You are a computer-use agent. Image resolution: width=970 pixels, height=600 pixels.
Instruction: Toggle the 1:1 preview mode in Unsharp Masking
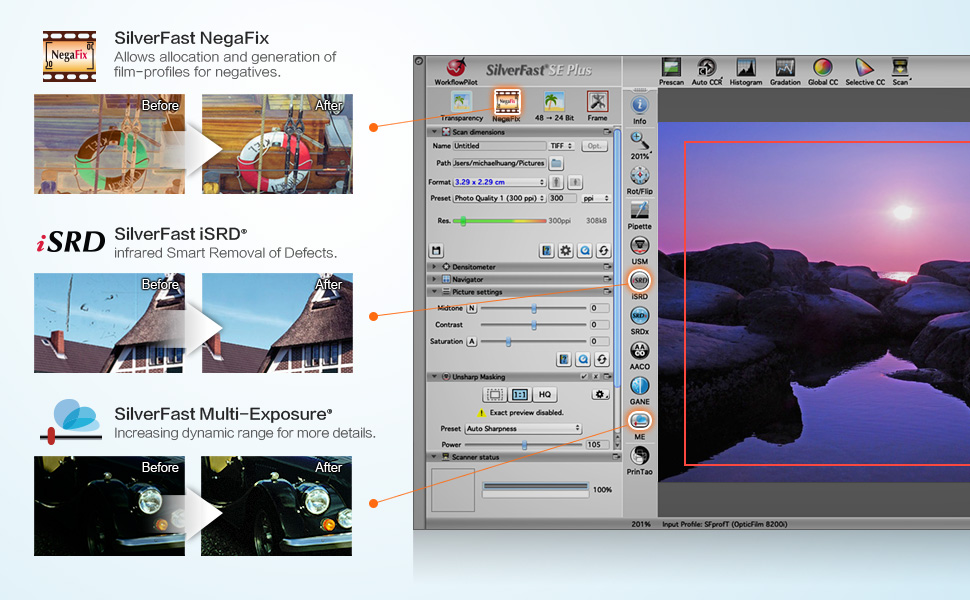tap(519, 394)
